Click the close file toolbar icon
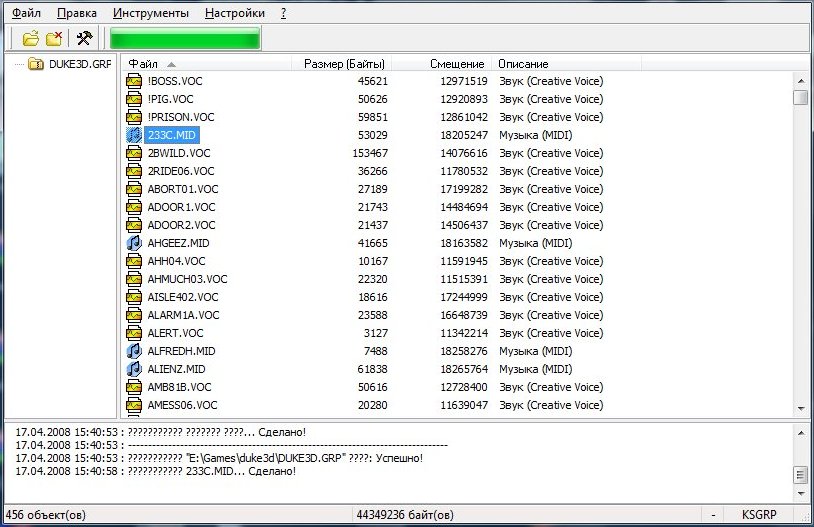Screen dimensions: 814x527 click(x=54, y=38)
